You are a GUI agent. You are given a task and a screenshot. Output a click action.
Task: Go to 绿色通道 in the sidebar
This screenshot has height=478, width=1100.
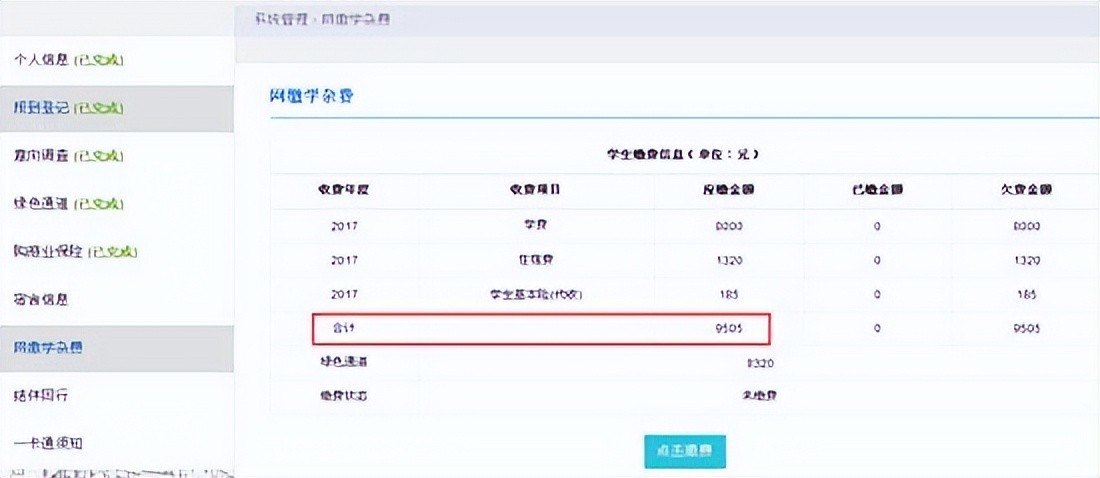pos(68,204)
